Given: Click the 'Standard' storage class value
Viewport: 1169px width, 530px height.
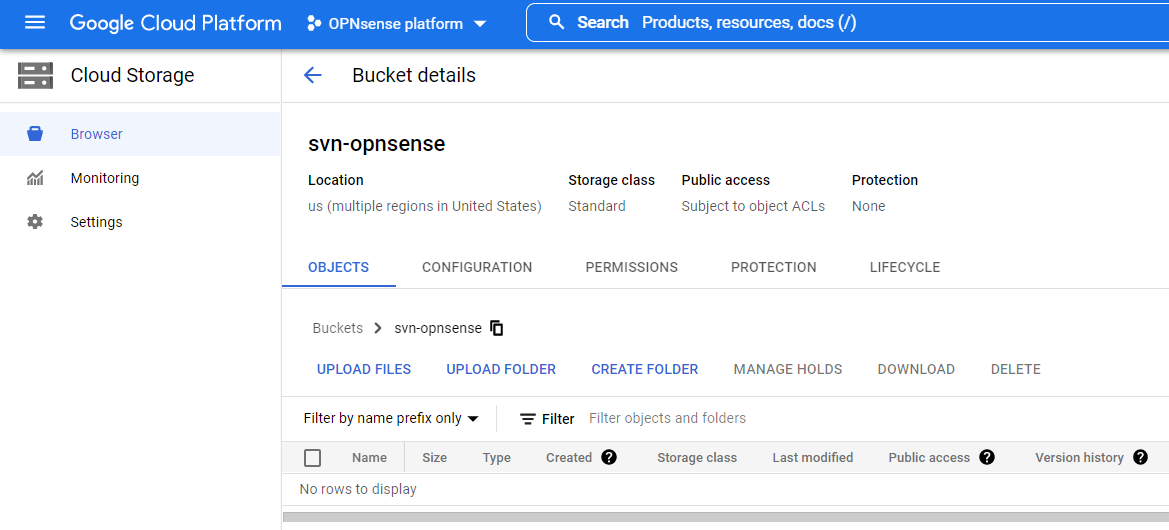Looking at the screenshot, I should click(596, 206).
